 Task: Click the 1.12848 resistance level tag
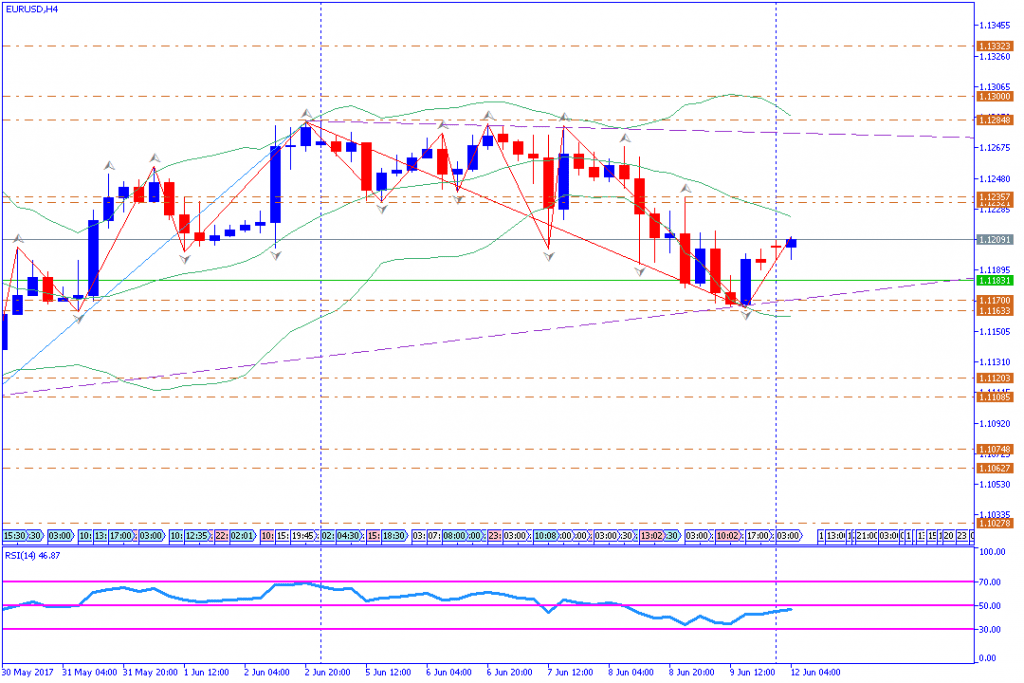995,120
